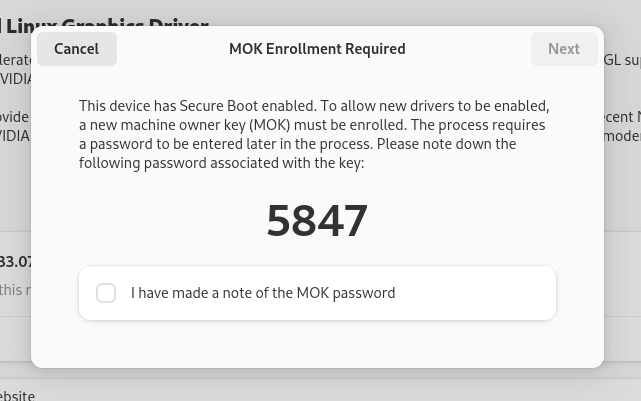This screenshot has width=641, height=401.
Task: Click the greyed 'this r' text at the left
Action: [15, 290]
